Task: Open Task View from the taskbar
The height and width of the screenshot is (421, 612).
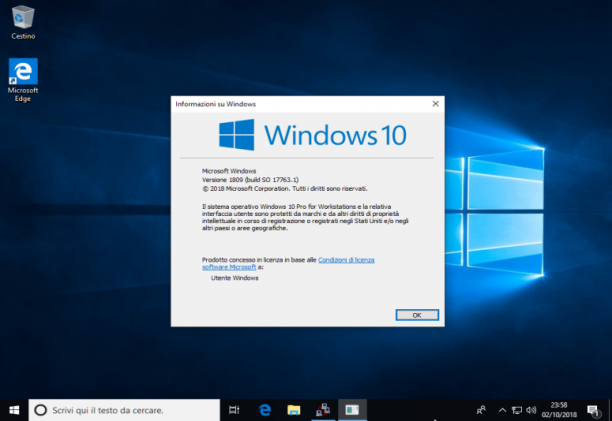Action: coord(234,410)
